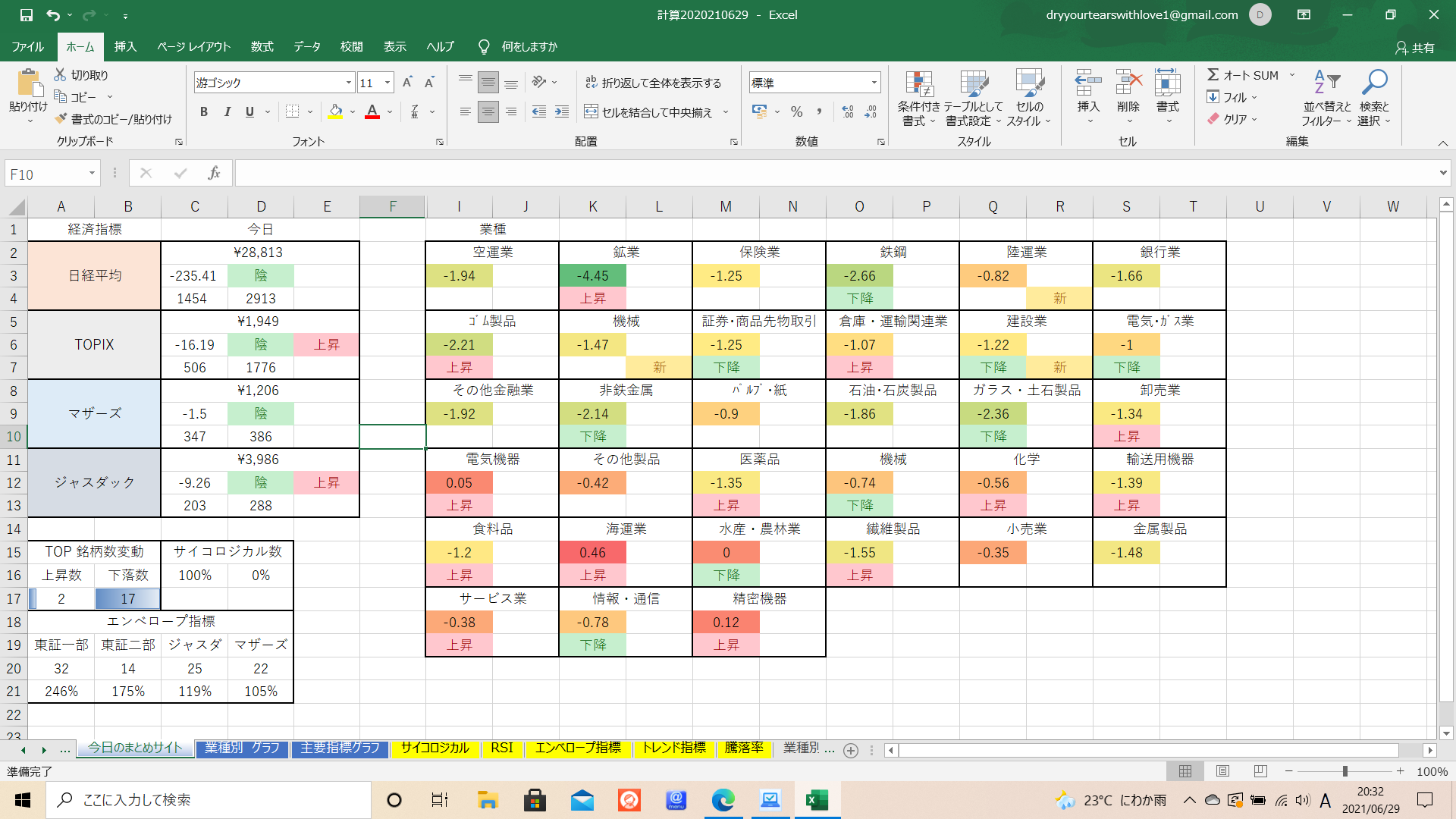Toggle wrap text to show all
Screen dimensions: 1456x819
click(654, 83)
